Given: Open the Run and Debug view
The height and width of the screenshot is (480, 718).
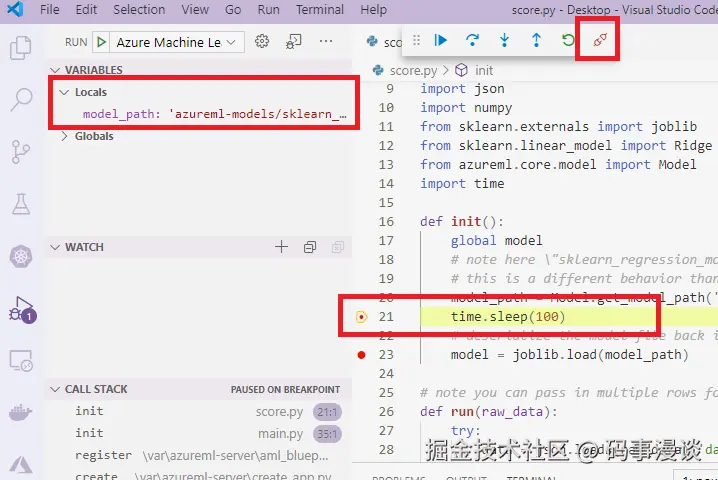Looking at the screenshot, I should coord(21,309).
